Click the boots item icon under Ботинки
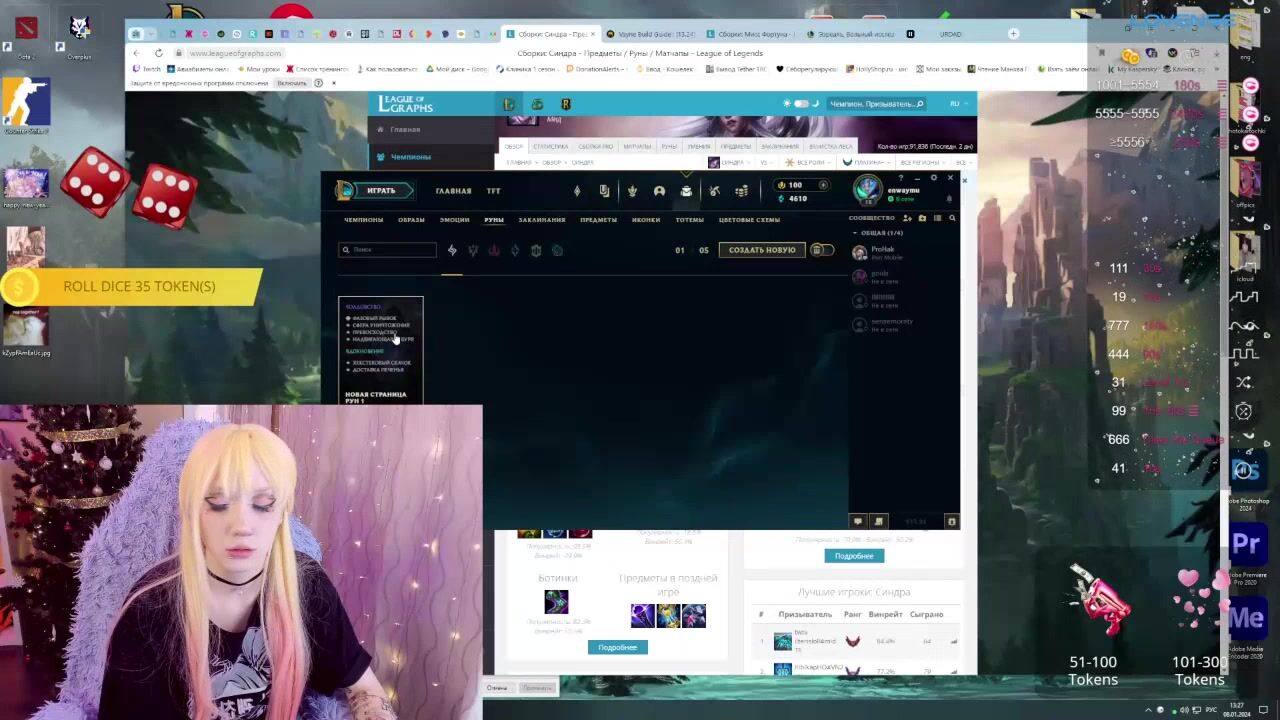 click(556, 602)
